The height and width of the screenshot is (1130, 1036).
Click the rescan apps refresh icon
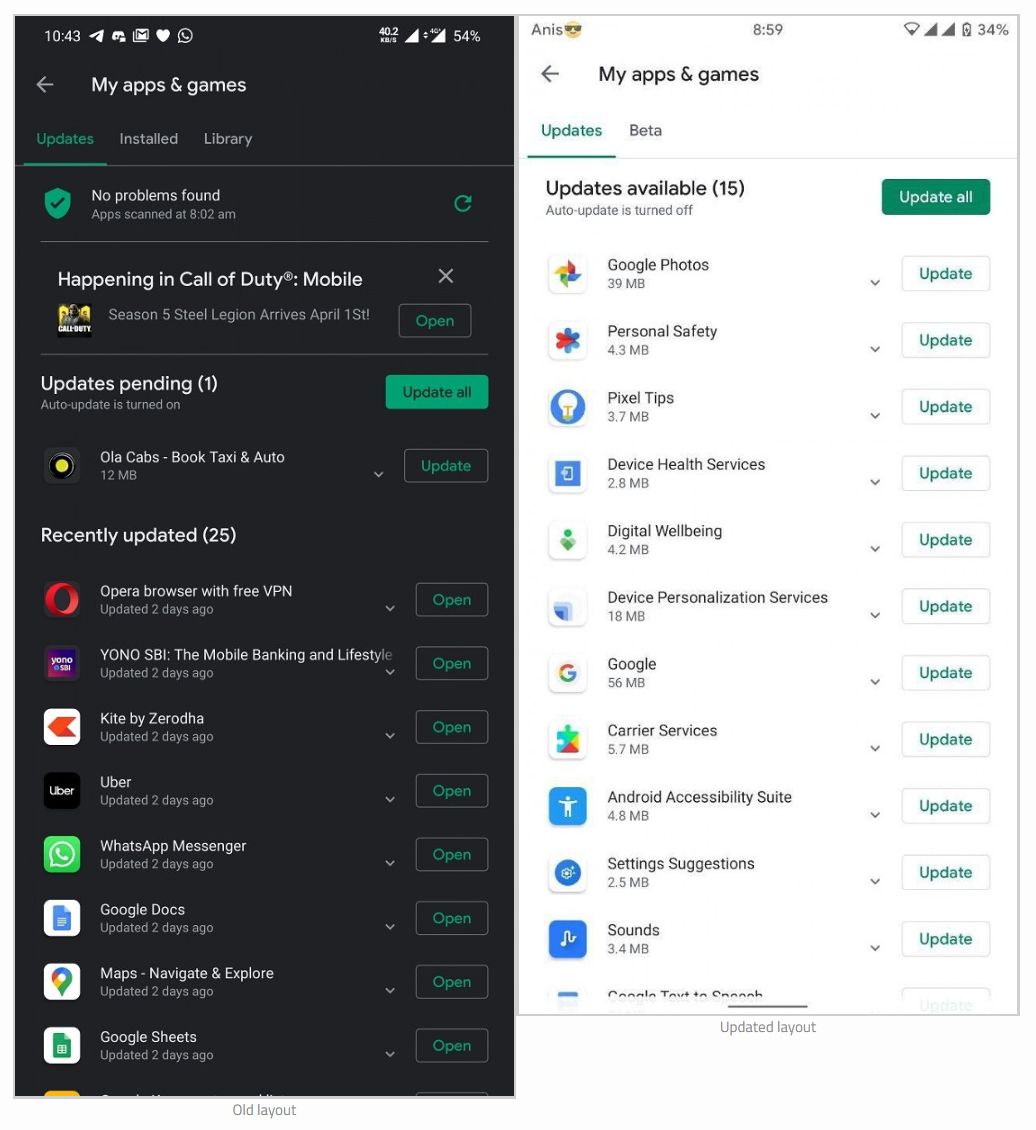[462, 203]
